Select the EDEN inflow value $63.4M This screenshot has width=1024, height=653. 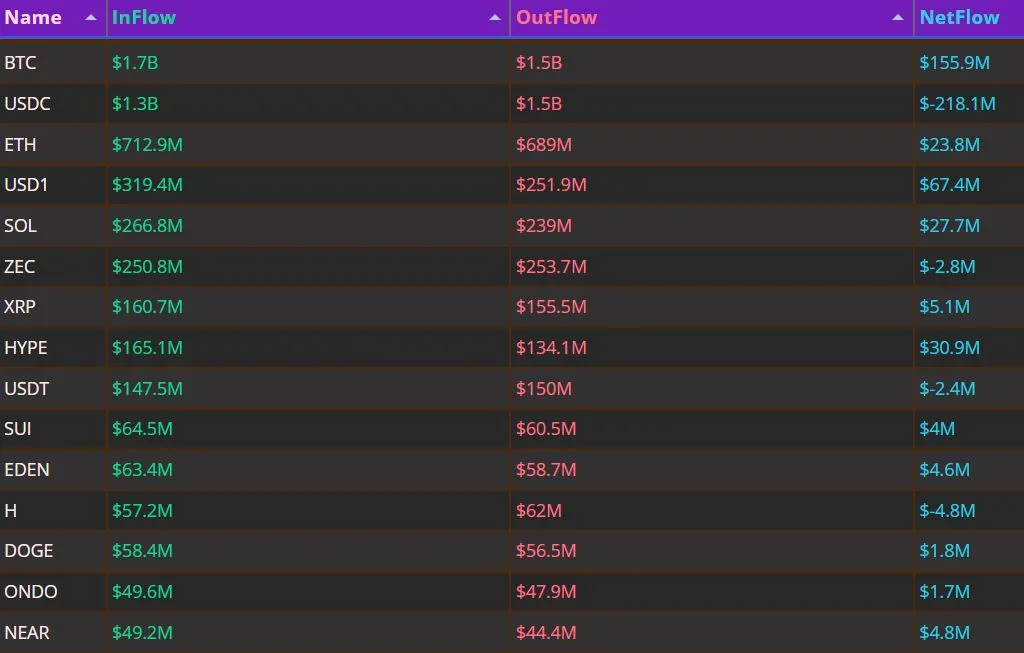tap(142, 470)
